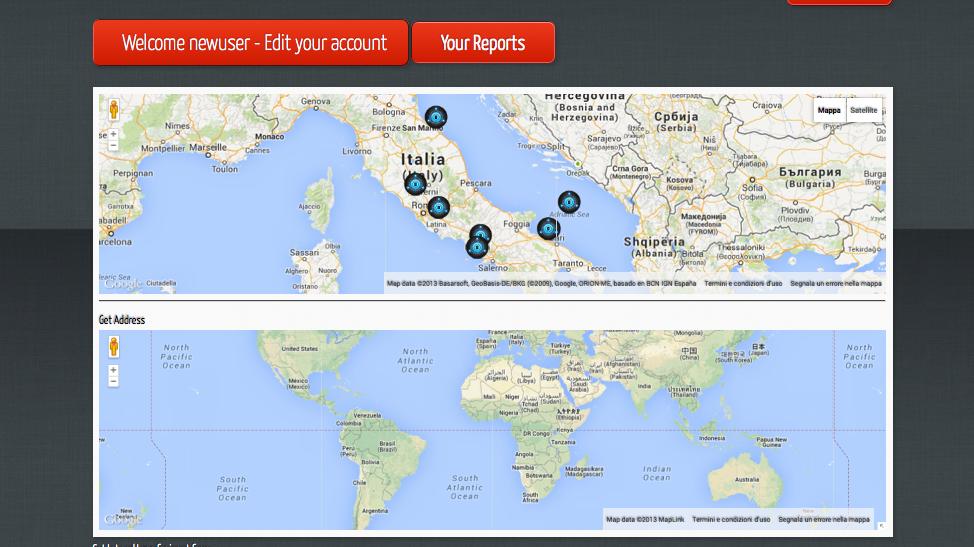Select the marker in the Adriatic Sea
Screen dimensions: 974x547
569,202
